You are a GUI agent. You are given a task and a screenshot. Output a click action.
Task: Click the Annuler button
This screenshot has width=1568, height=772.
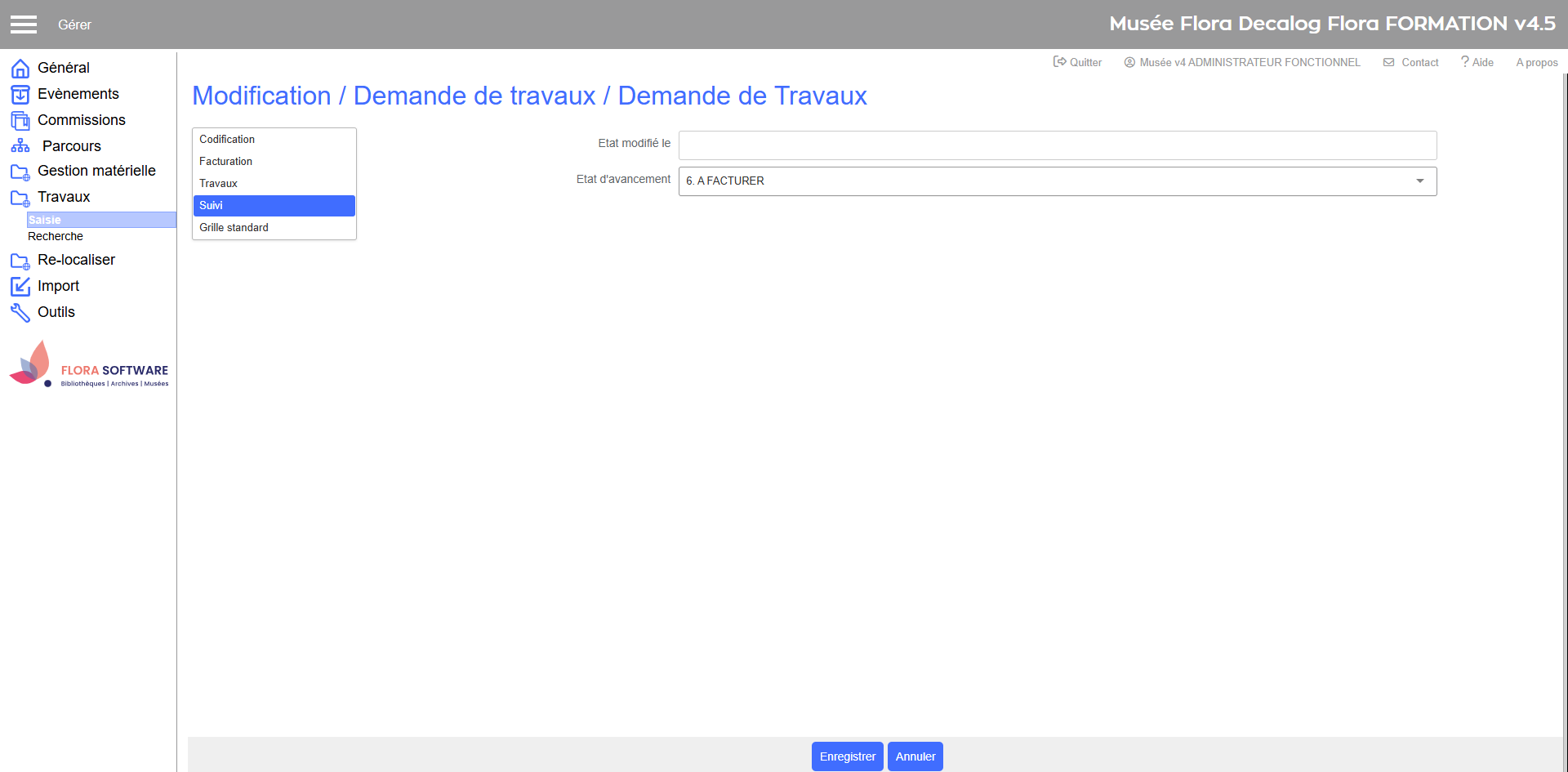pyautogui.click(x=915, y=756)
